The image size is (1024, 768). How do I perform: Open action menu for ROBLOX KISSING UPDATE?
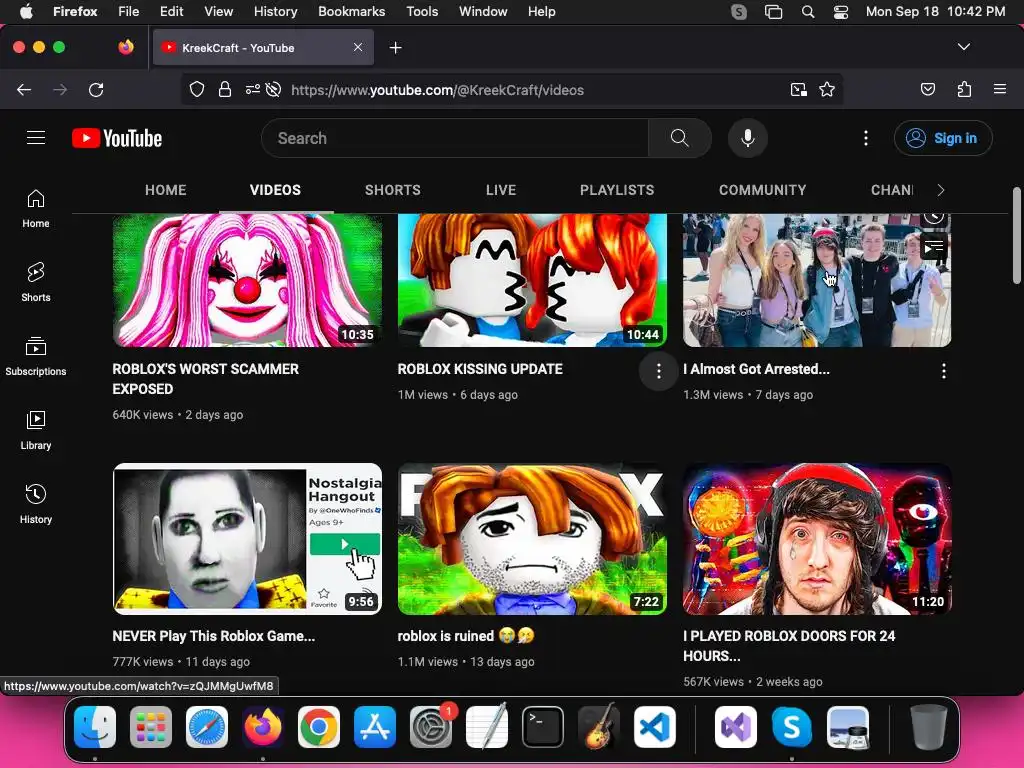pyautogui.click(x=658, y=372)
